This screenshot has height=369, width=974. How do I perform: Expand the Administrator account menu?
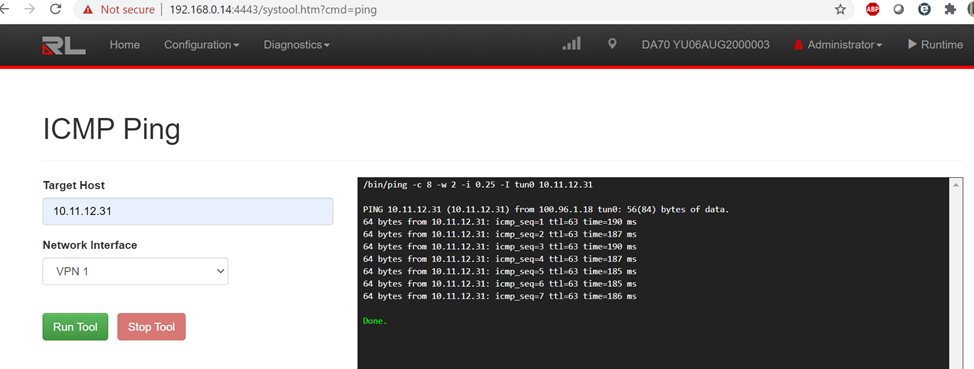tap(844, 45)
